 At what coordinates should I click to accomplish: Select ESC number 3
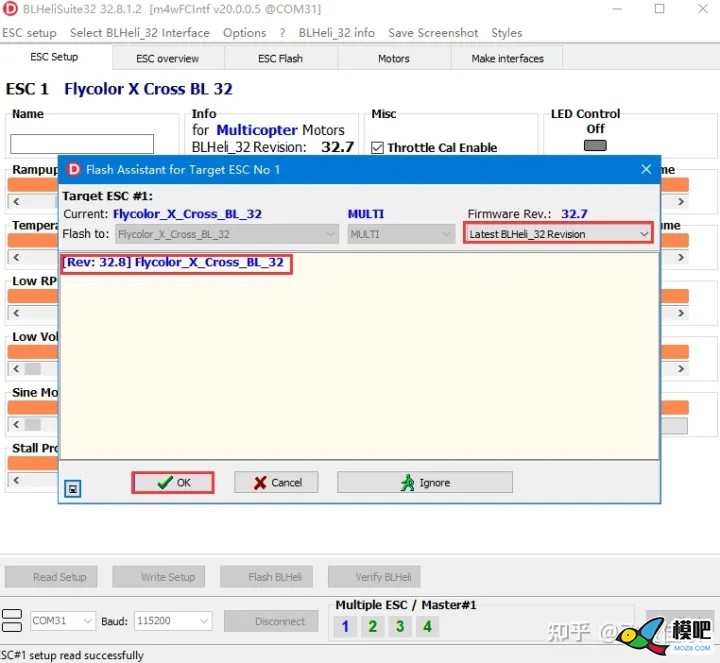(400, 626)
